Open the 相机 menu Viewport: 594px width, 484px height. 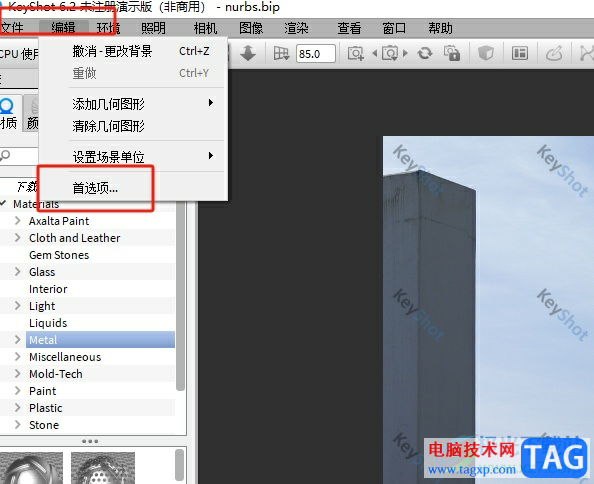pyautogui.click(x=205, y=28)
